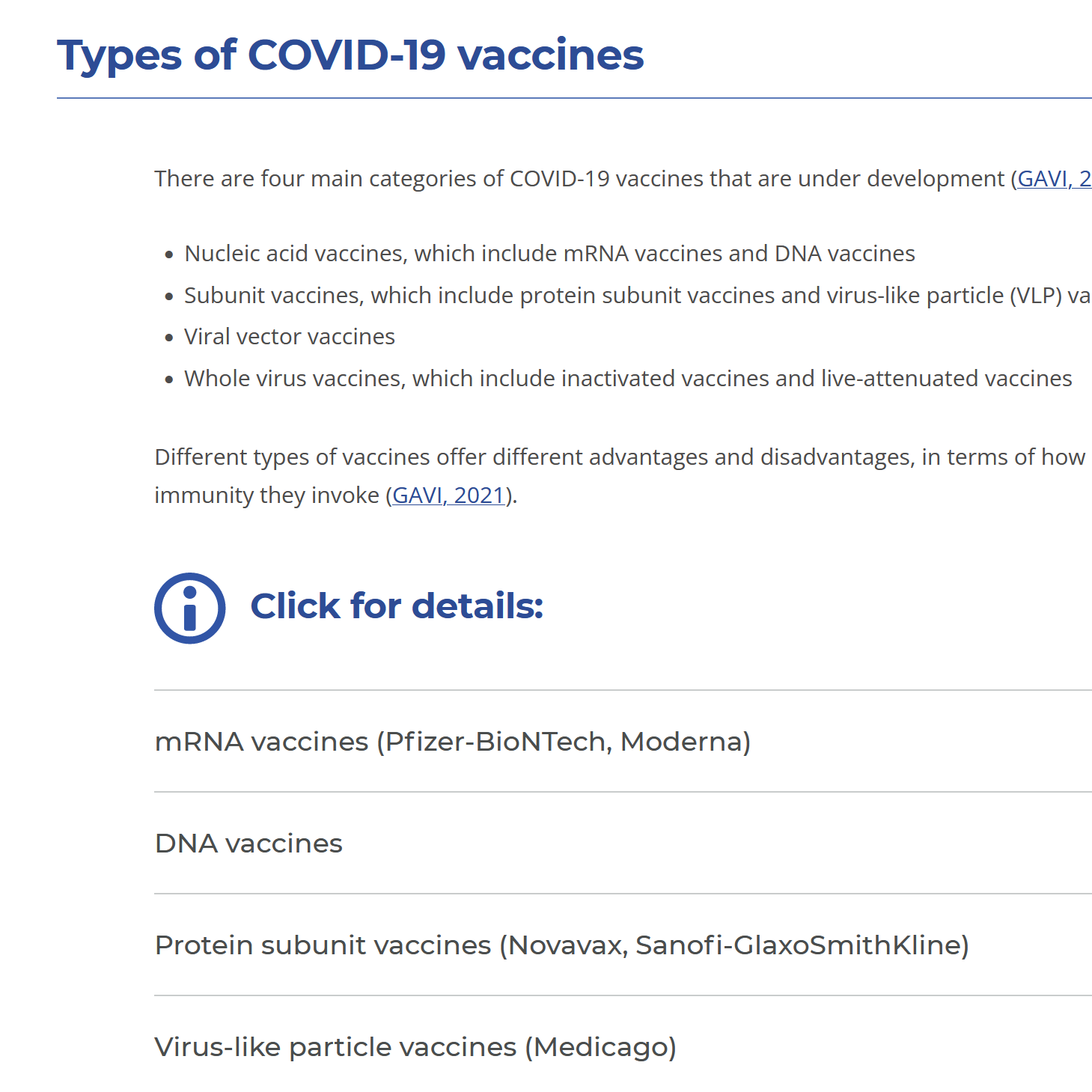Click the 'Click for details:' heading text
The image size is (1092, 1092).
point(397,606)
